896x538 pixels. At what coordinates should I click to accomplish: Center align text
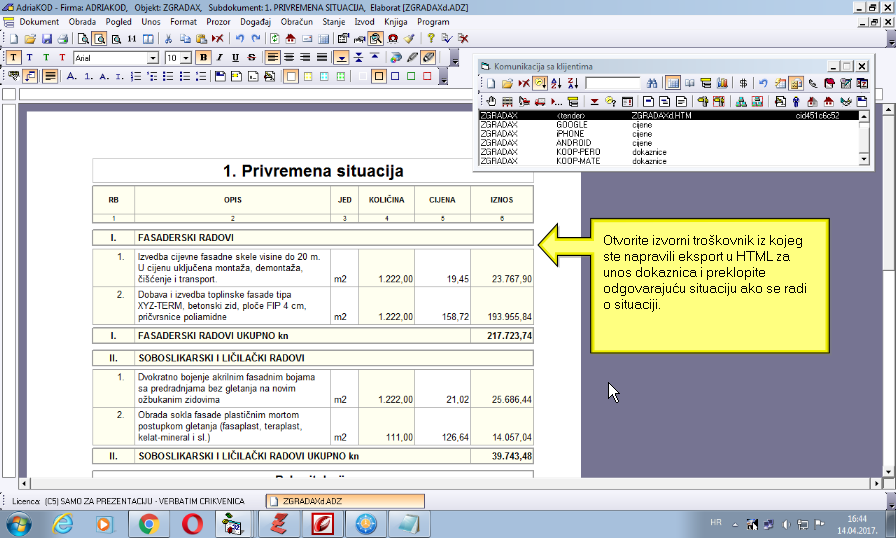pyautogui.click(x=289, y=58)
